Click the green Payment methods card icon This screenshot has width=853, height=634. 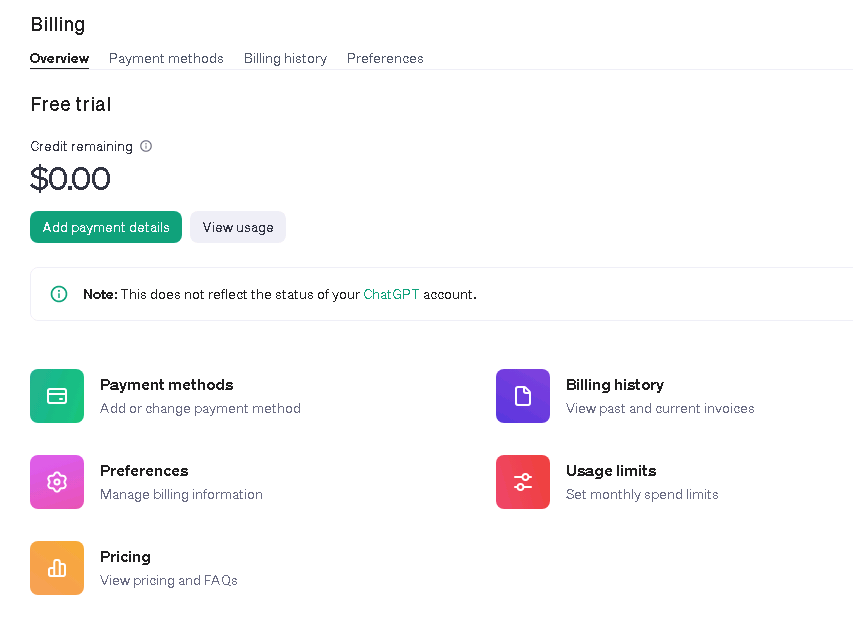57,396
